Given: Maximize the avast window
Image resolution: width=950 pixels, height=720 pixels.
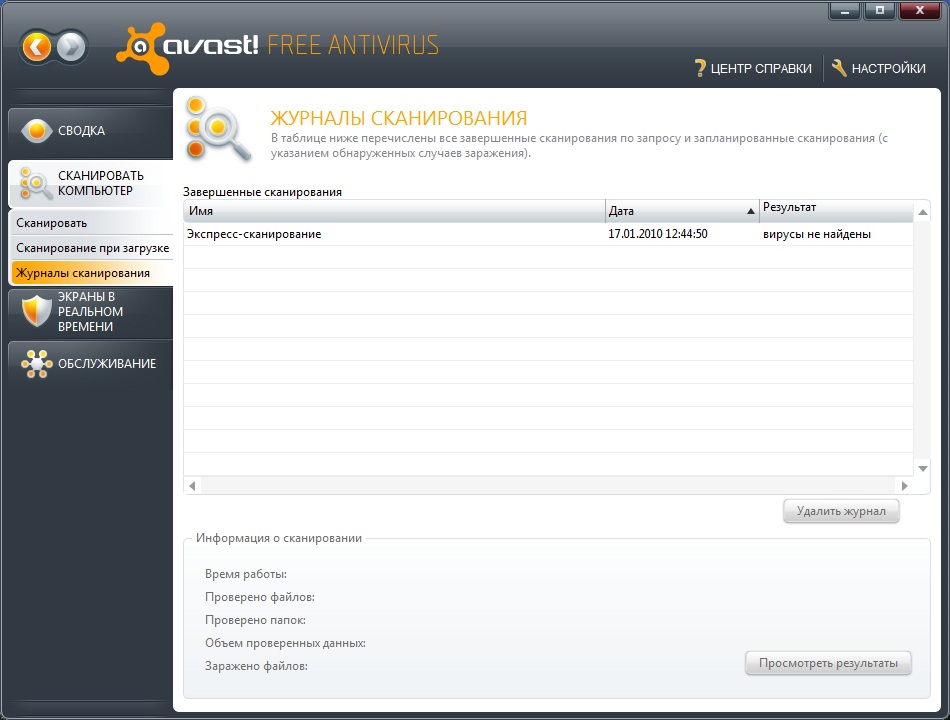Looking at the screenshot, I should point(880,10).
